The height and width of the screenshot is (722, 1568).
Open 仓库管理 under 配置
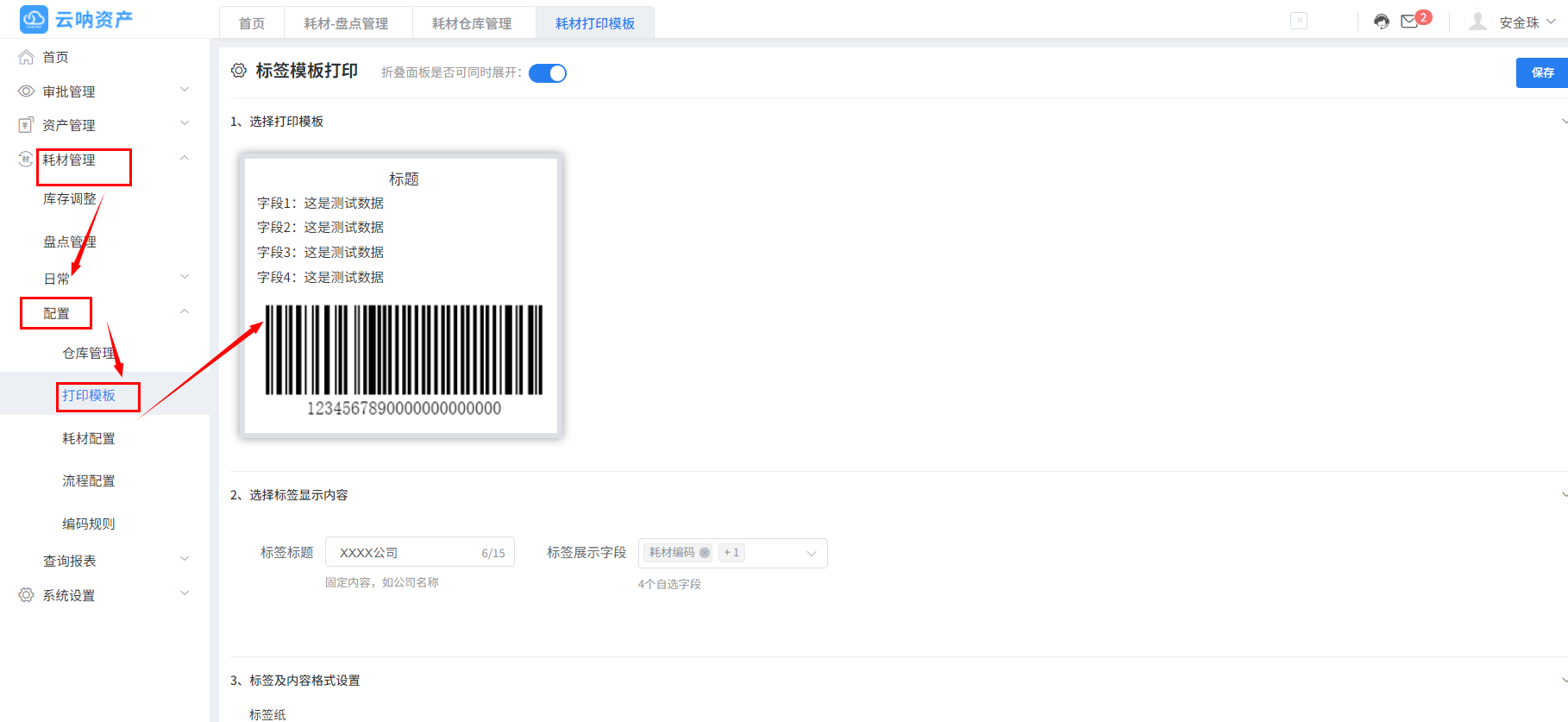pos(89,354)
